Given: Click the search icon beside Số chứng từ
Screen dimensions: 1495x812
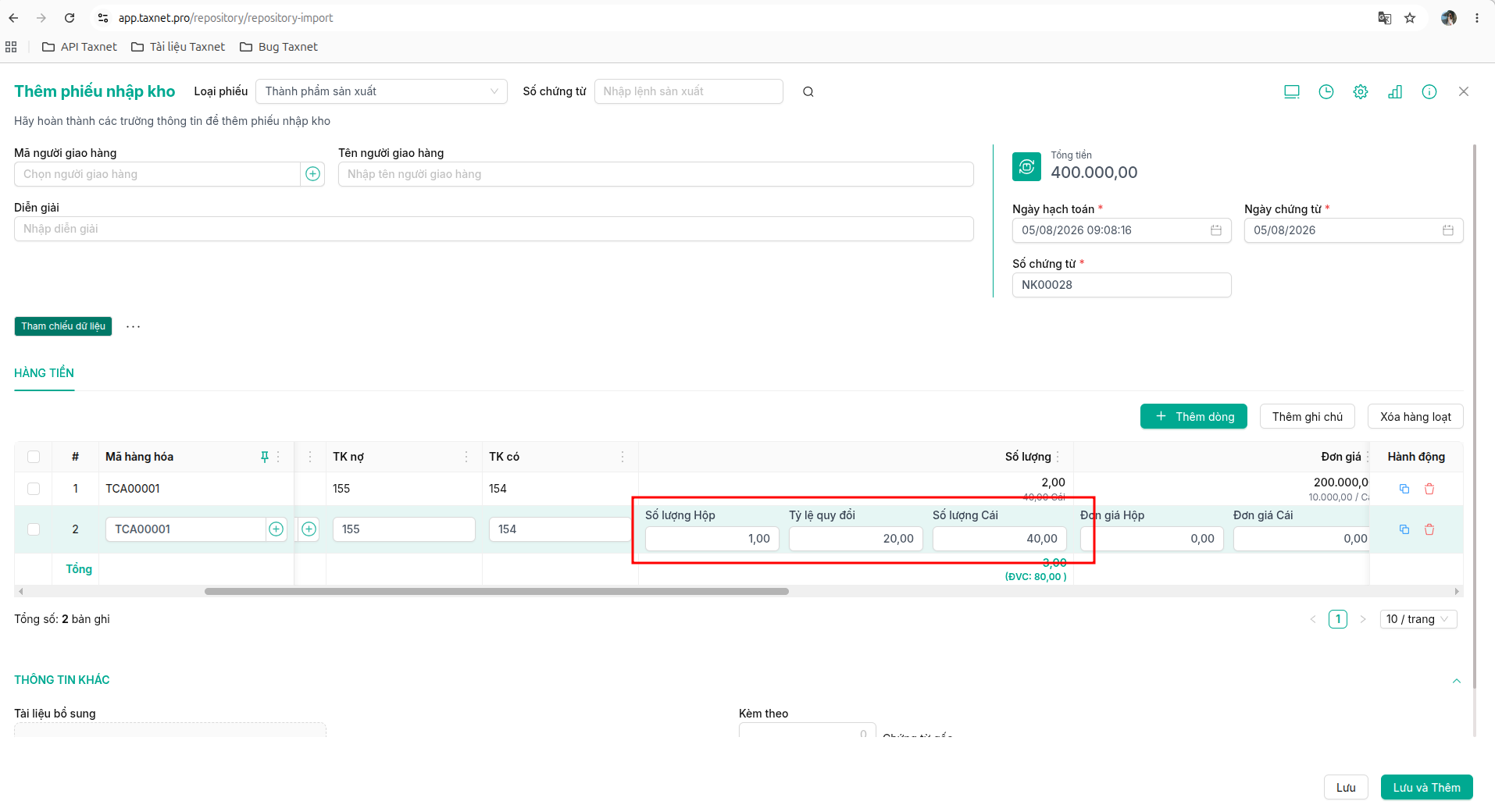Looking at the screenshot, I should point(808,92).
